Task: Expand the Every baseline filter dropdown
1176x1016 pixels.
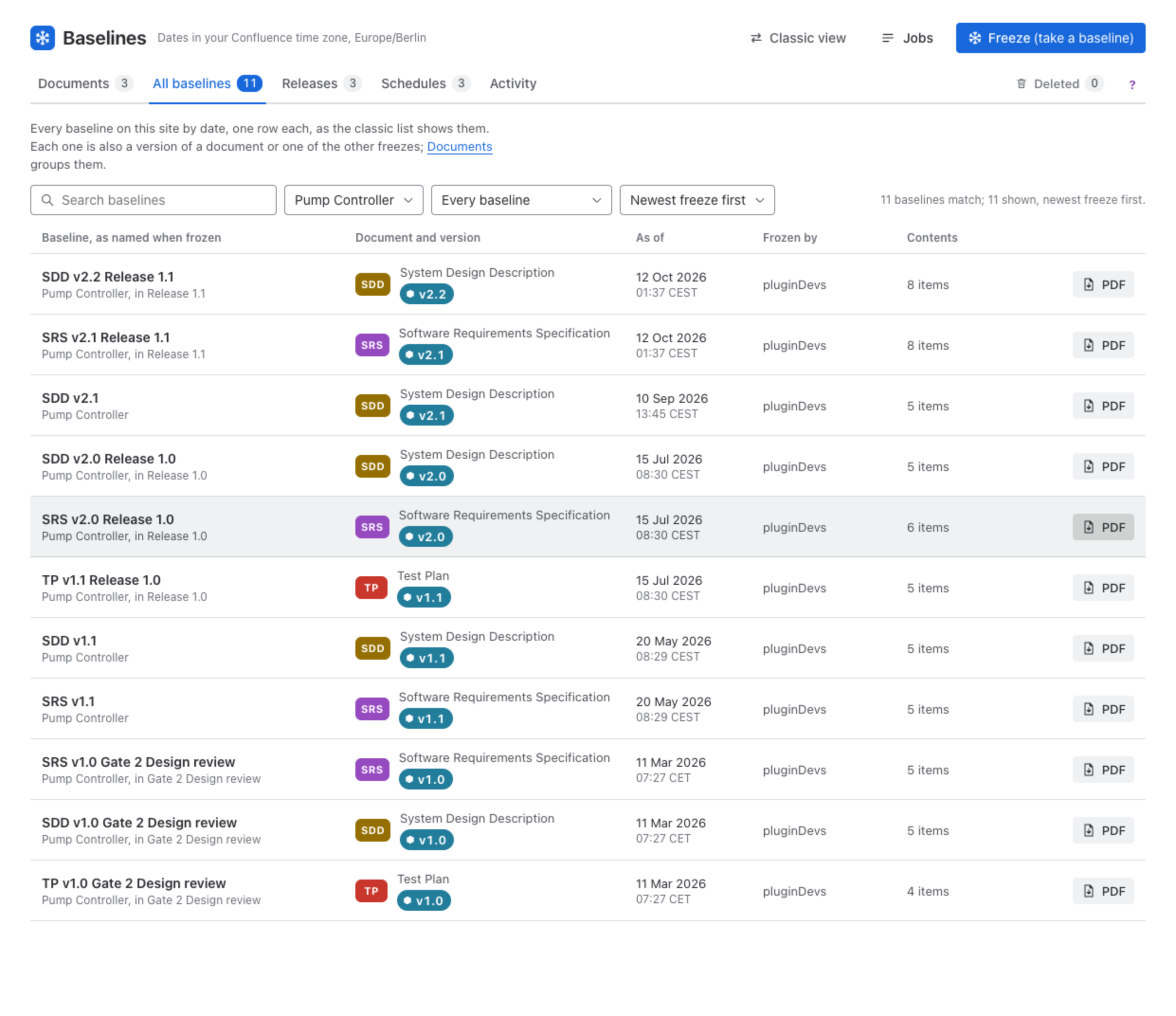Action: pyautogui.click(x=521, y=200)
